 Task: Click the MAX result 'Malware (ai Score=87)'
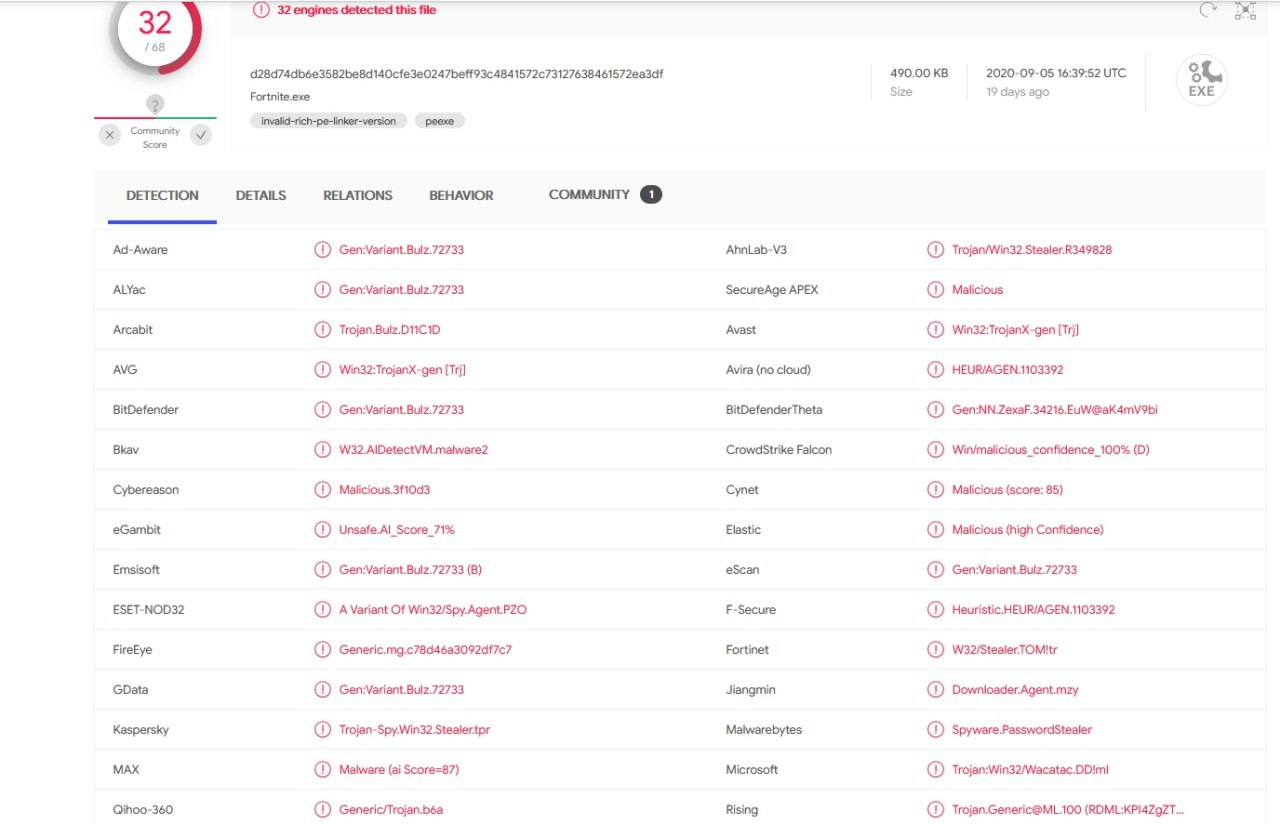pos(399,770)
